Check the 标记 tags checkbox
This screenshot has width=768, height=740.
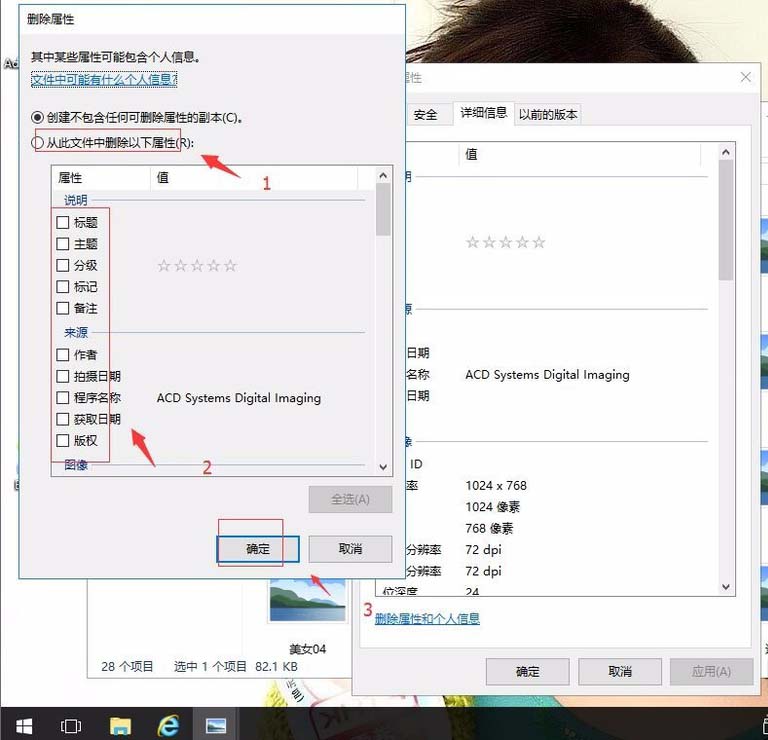click(63, 286)
